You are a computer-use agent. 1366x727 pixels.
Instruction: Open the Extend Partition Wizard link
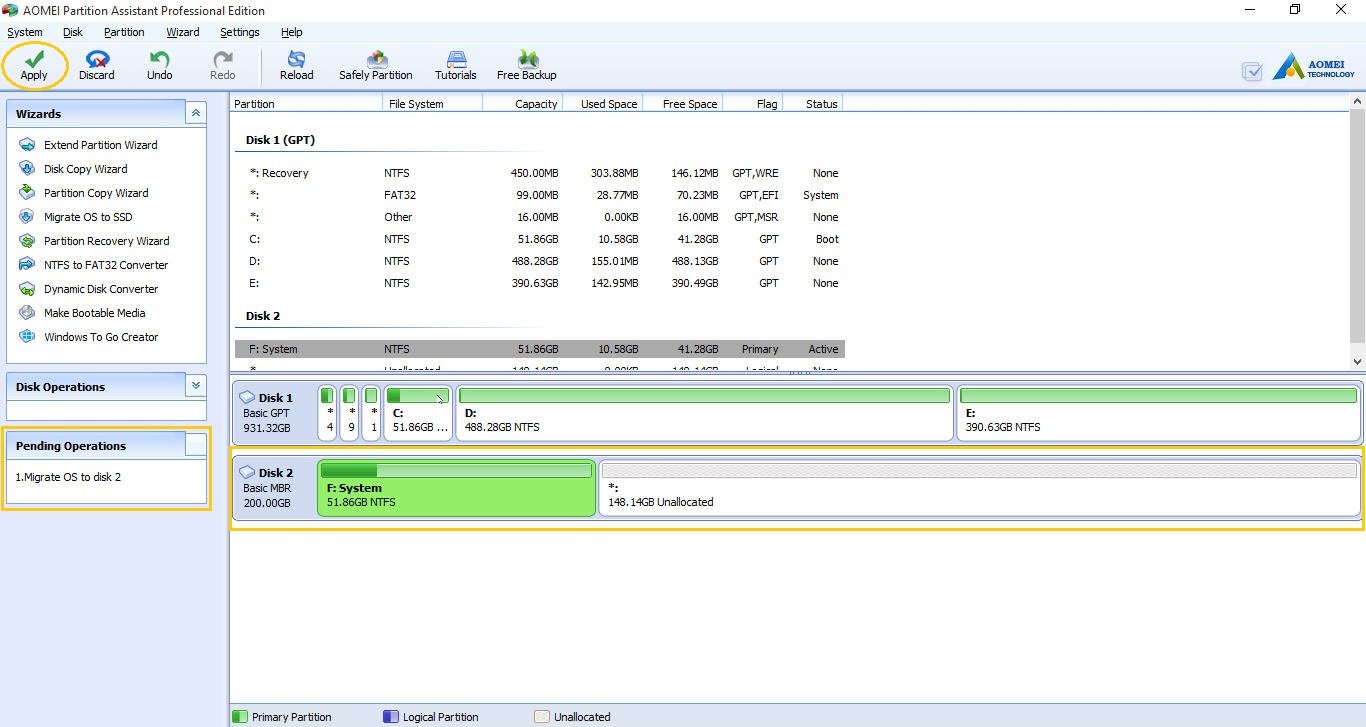[x=100, y=145]
